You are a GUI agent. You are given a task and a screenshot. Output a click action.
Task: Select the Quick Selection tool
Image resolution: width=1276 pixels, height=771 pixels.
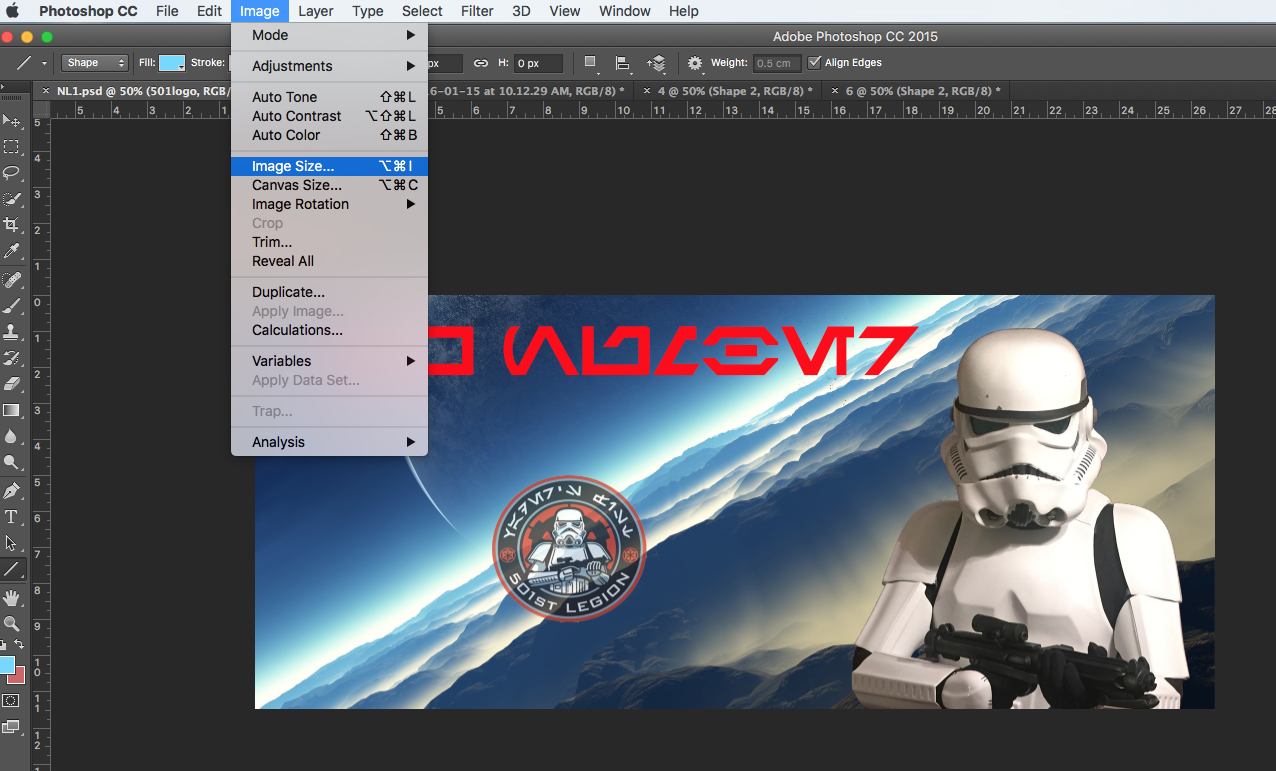pyautogui.click(x=12, y=199)
